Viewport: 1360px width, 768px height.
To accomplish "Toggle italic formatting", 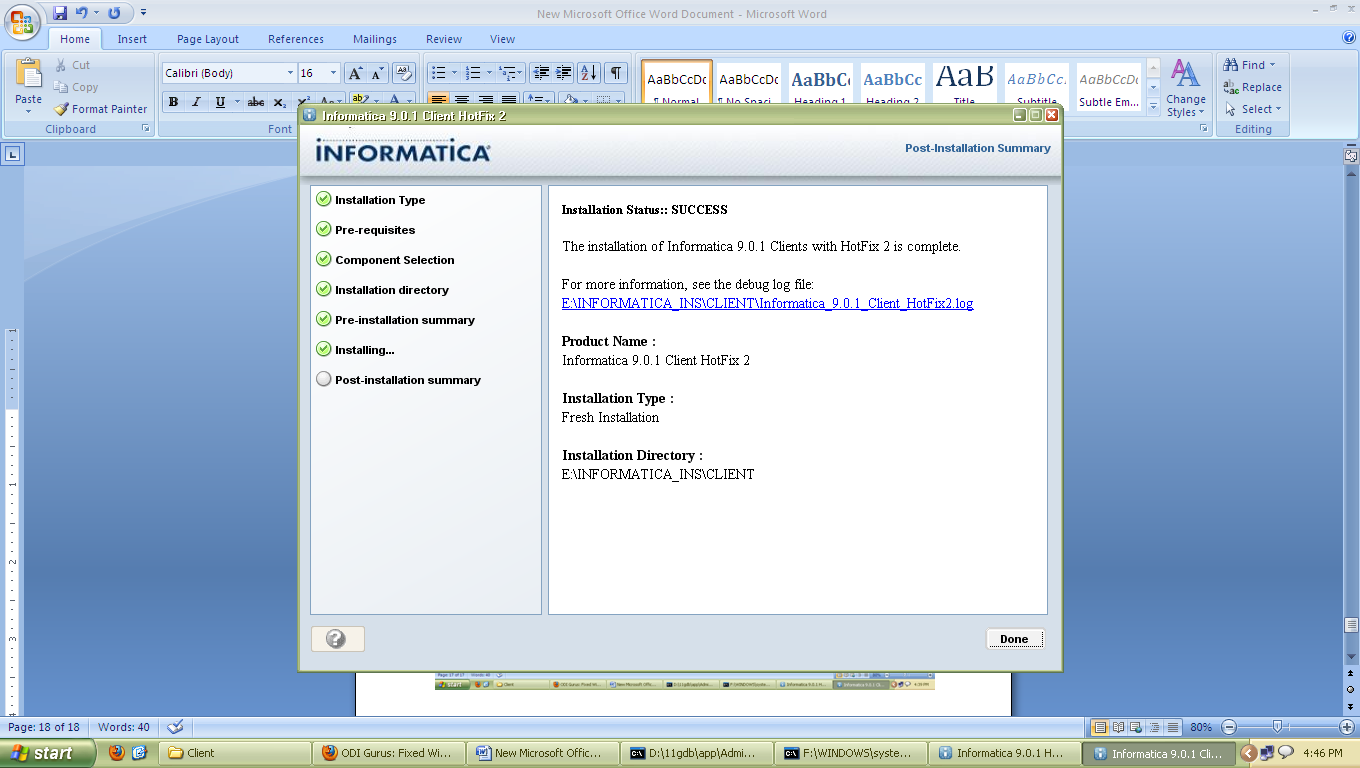I will click(x=196, y=102).
